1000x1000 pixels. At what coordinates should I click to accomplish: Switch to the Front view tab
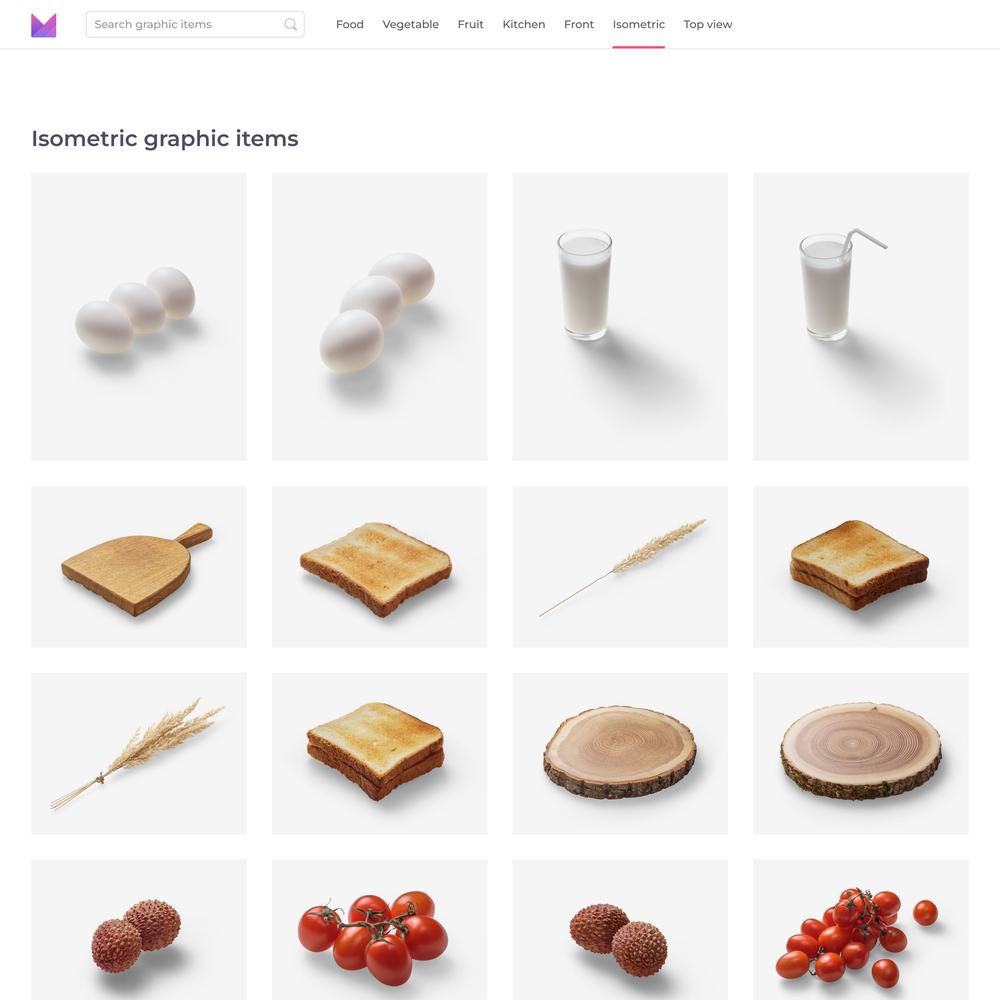tap(579, 24)
